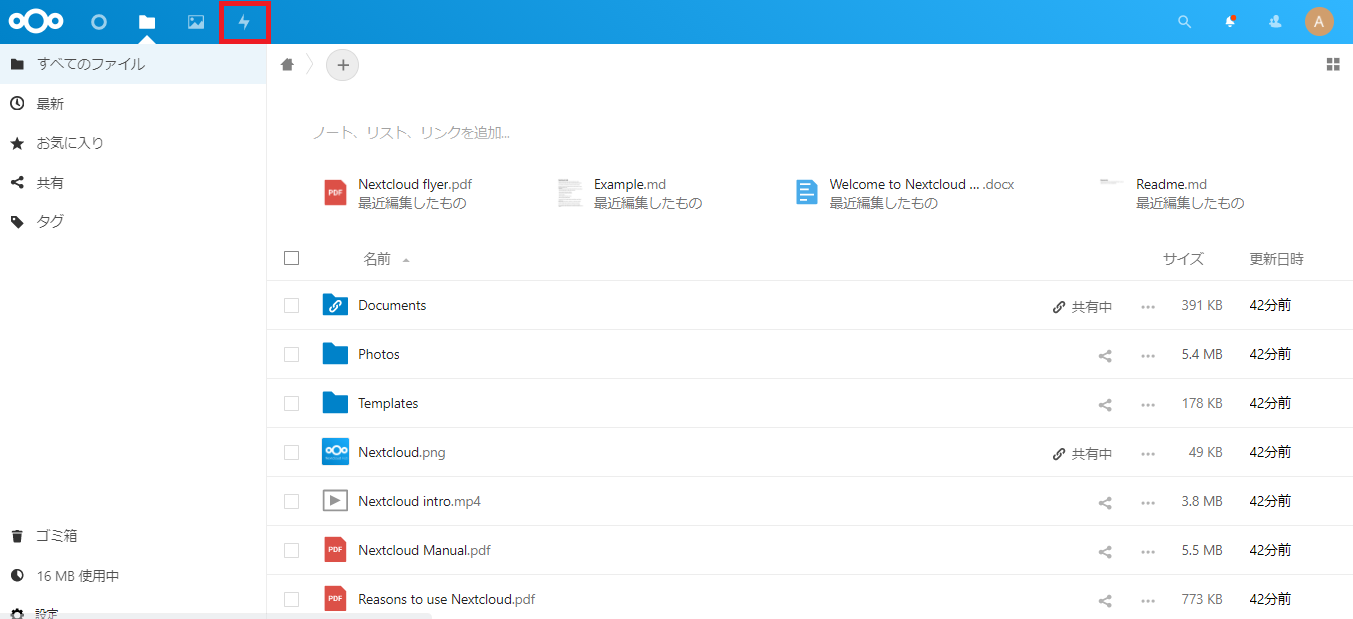Open more actions for Documents

tap(1148, 306)
